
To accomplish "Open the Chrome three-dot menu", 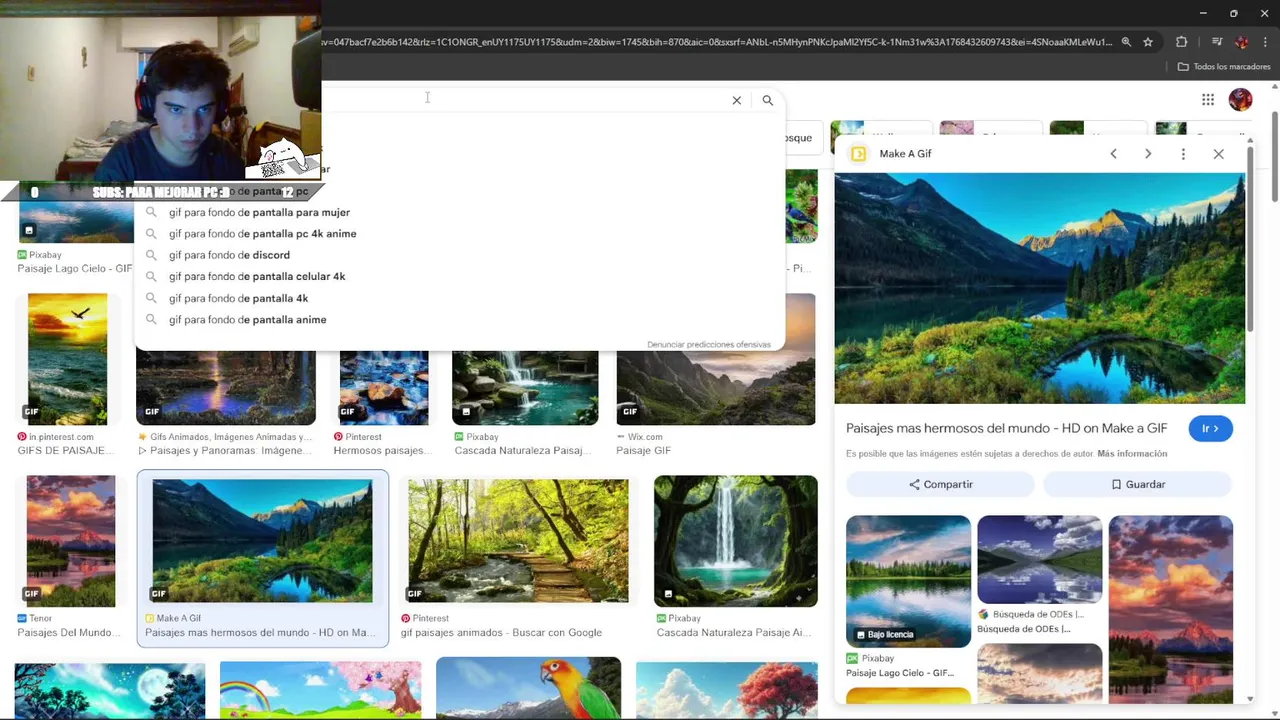I will click(1266, 42).
